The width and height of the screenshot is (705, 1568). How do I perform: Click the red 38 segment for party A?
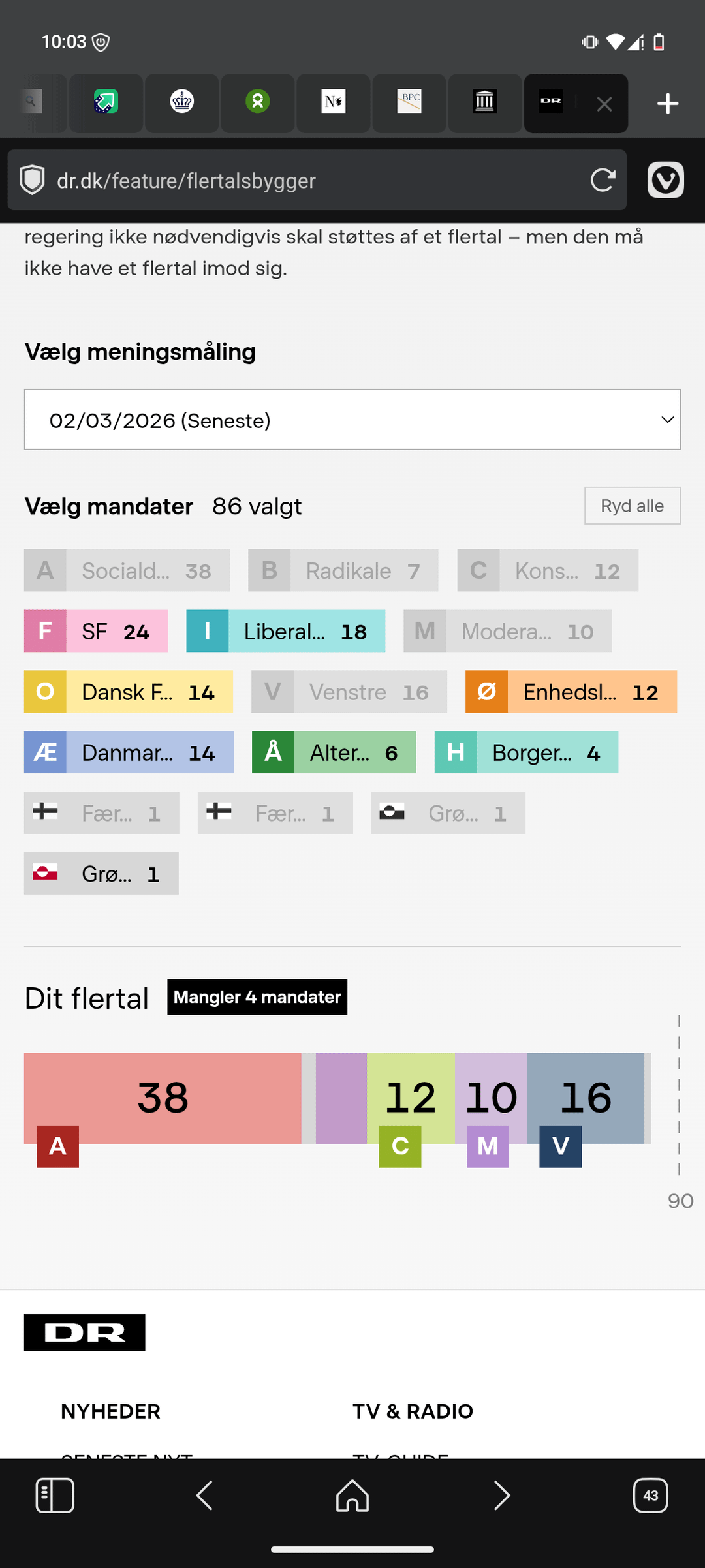pos(163,1098)
